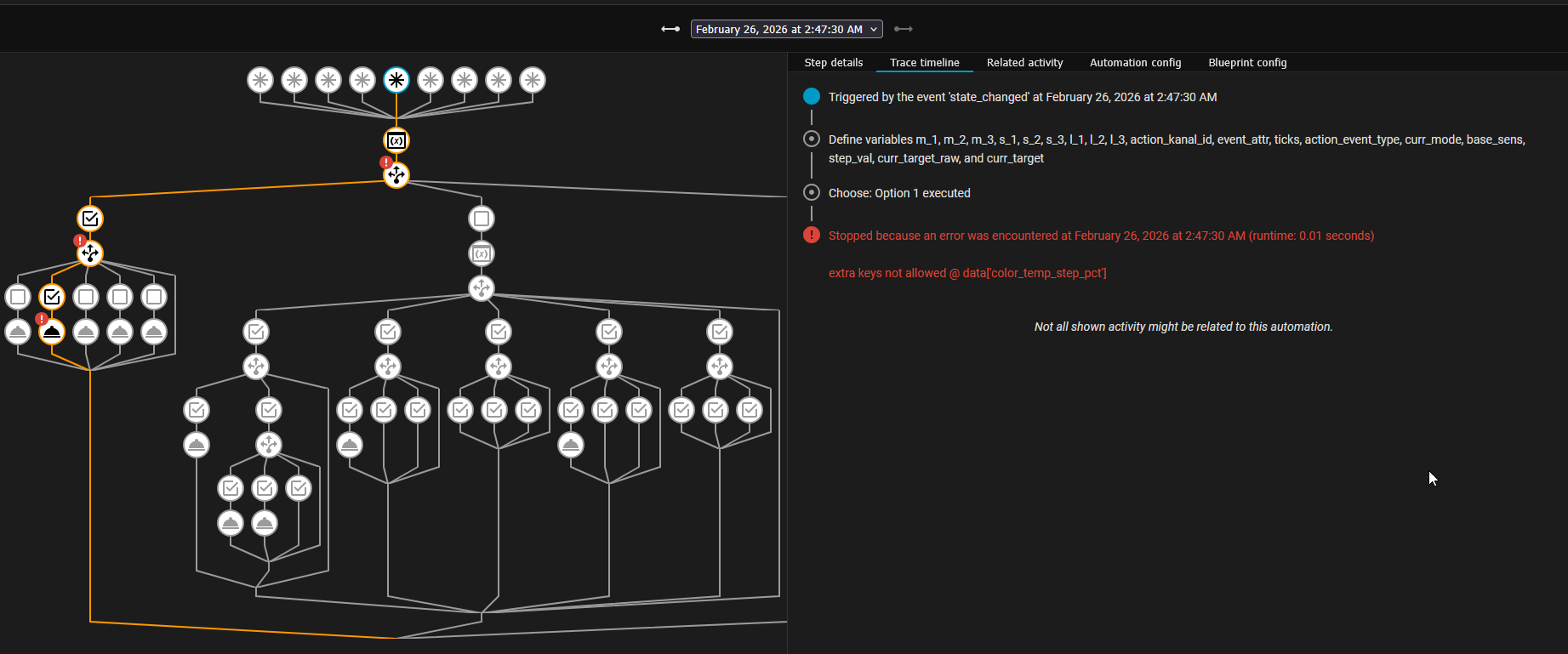
Task: Click the Choose step timeline marker
Action: coord(812,192)
